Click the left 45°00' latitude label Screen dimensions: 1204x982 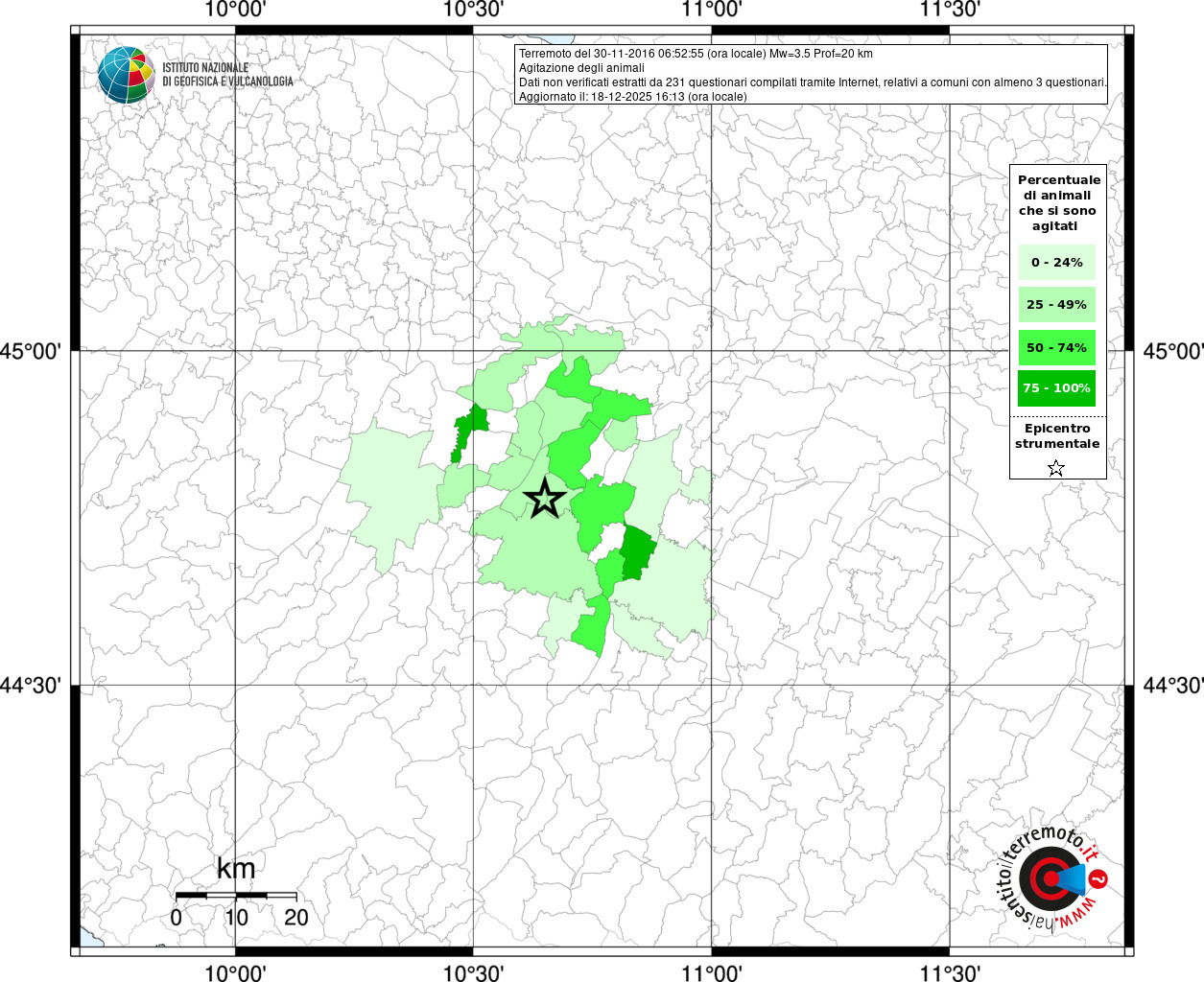[x=32, y=351]
